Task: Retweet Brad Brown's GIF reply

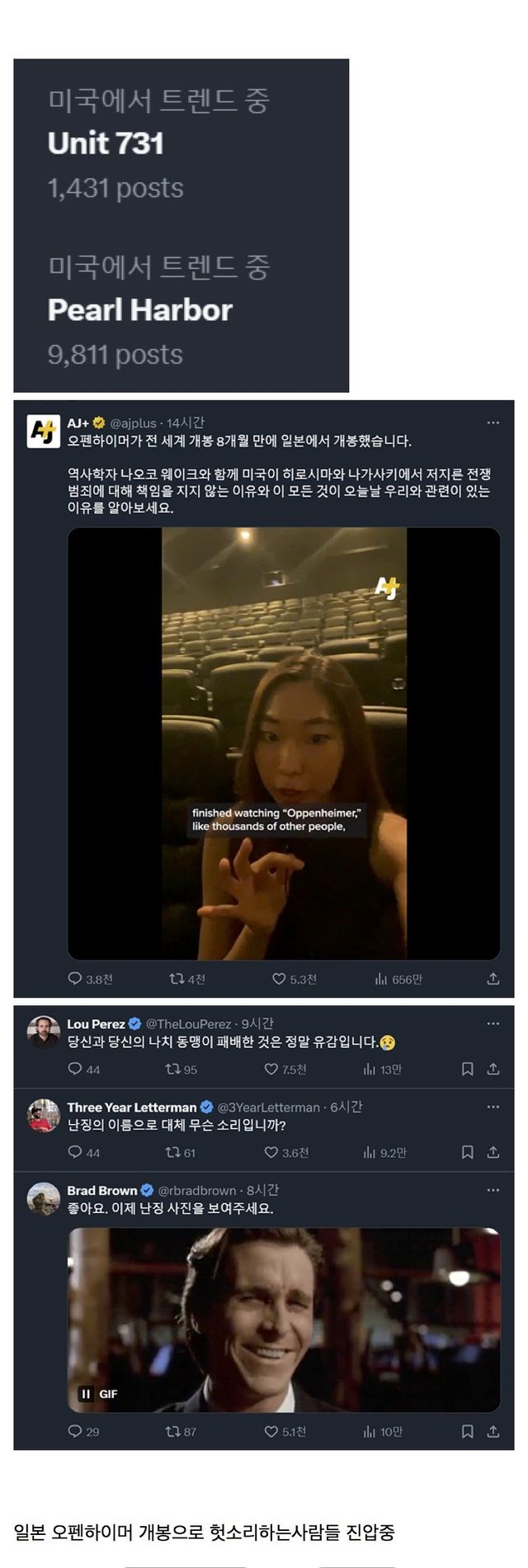Action: click(x=173, y=1431)
